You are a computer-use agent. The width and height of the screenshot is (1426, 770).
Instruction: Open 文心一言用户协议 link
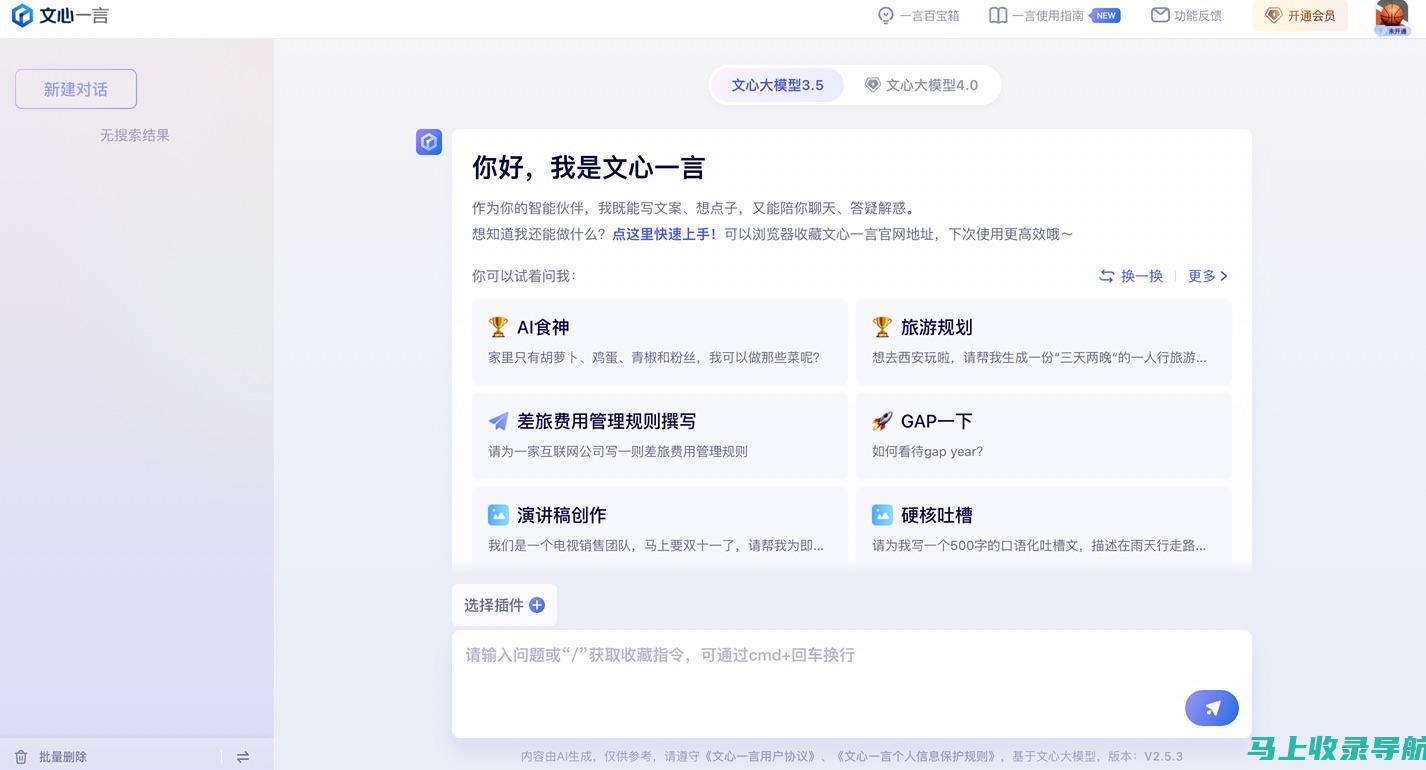[761, 756]
